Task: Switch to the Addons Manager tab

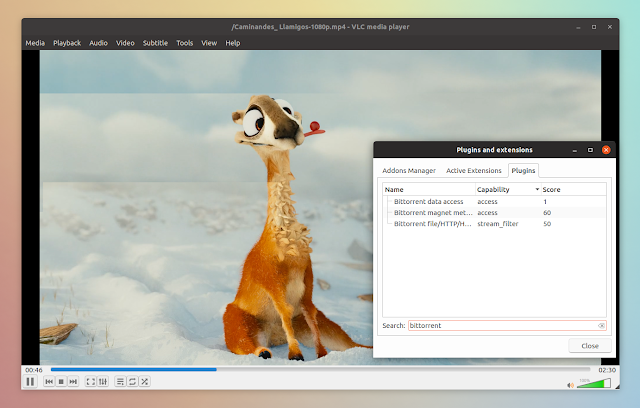Action: point(409,171)
